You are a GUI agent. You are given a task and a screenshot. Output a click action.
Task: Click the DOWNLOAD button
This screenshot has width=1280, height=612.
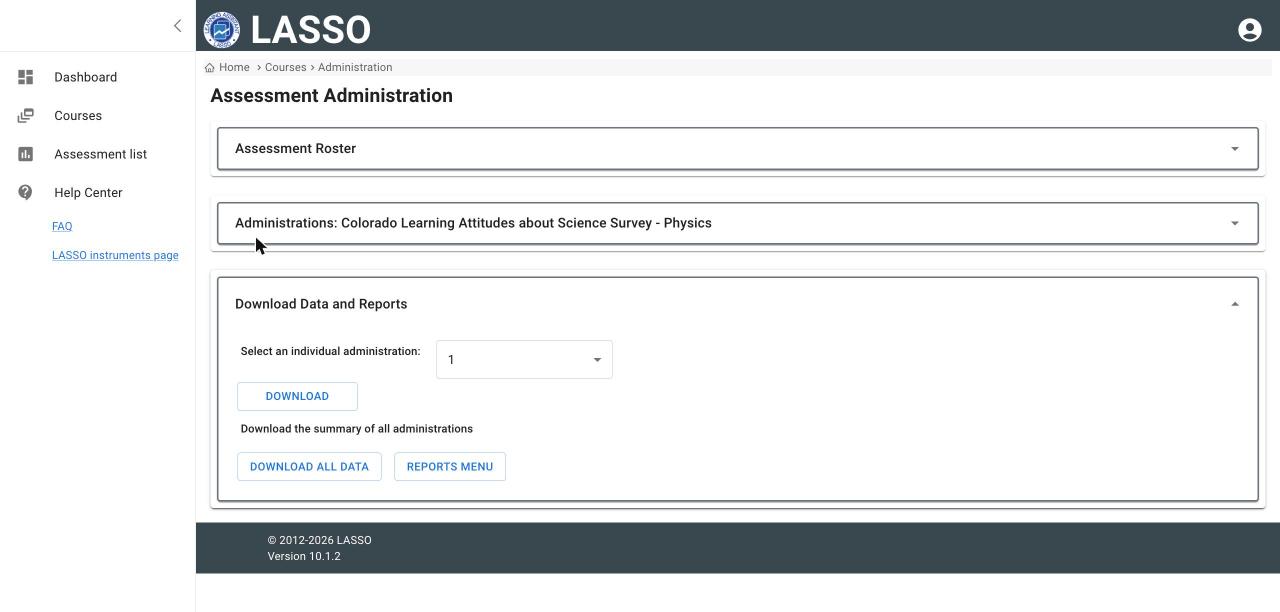point(297,396)
